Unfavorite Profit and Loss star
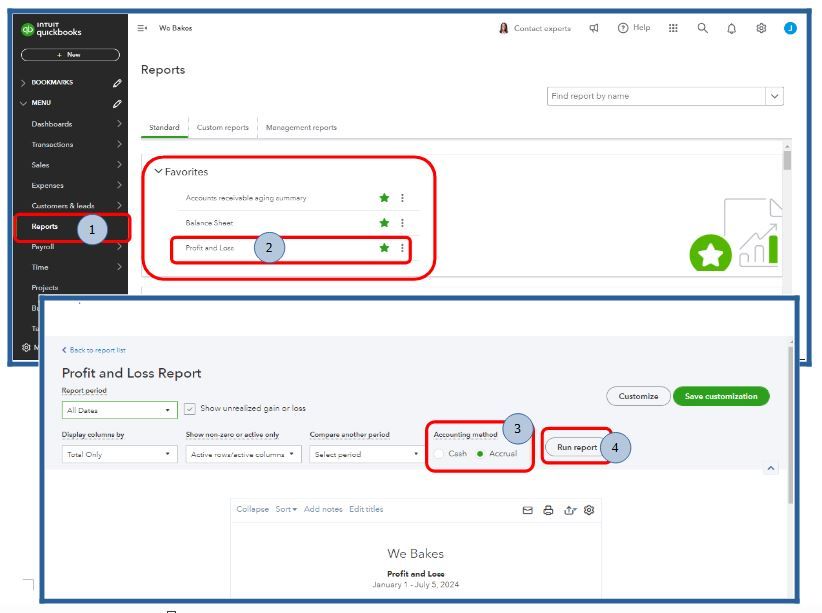This screenshot has height=613, width=822. pyautogui.click(x=384, y=248)
